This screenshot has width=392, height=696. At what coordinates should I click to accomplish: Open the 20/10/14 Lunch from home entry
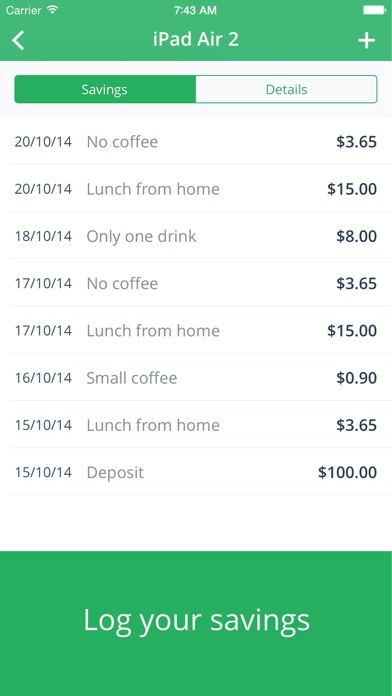(x=196, y=188)
